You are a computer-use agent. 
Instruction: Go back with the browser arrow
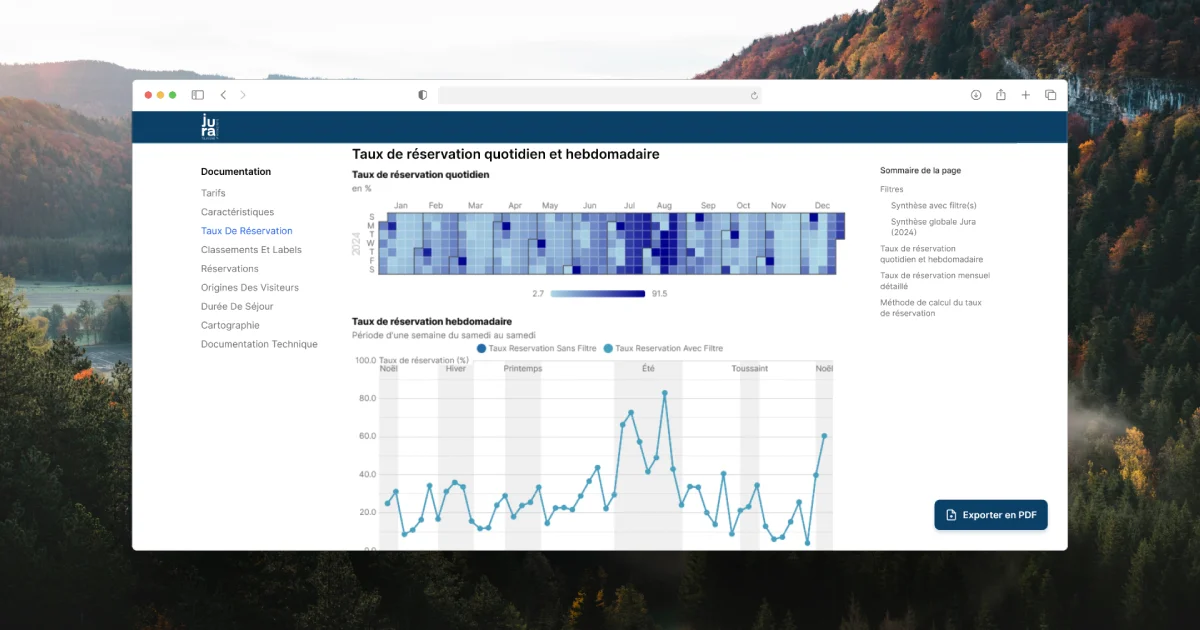coord(223,95)
